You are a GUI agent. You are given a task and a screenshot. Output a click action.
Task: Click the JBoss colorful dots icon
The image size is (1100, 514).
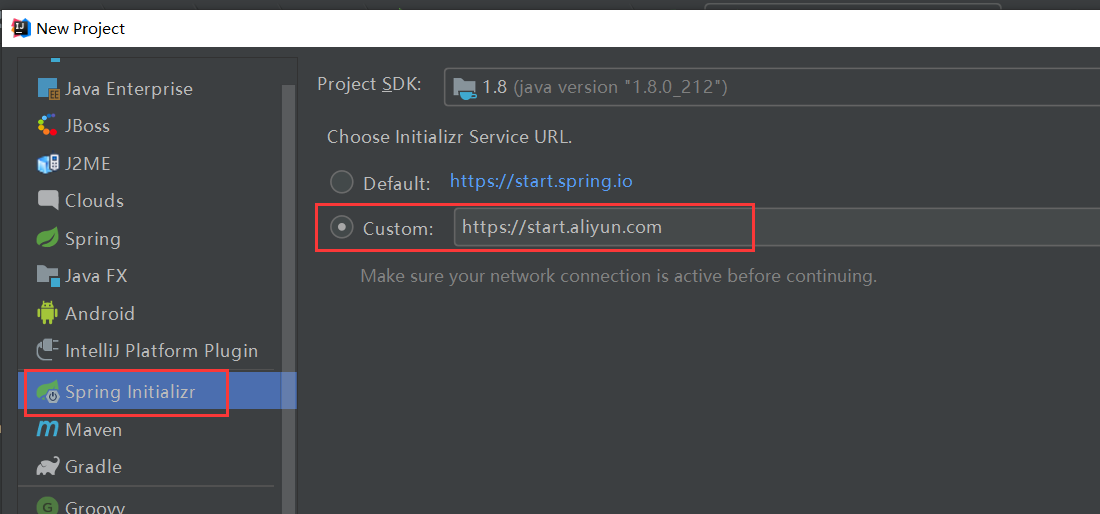tap(47, 126)
